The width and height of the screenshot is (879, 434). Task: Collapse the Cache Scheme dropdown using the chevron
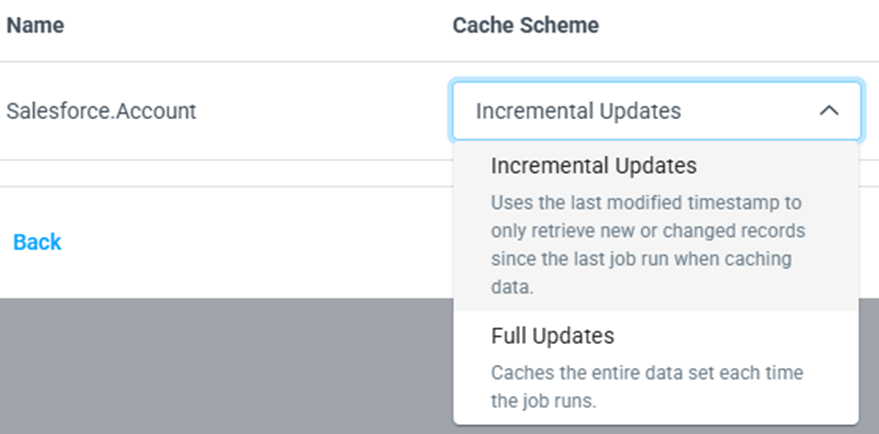829,111
